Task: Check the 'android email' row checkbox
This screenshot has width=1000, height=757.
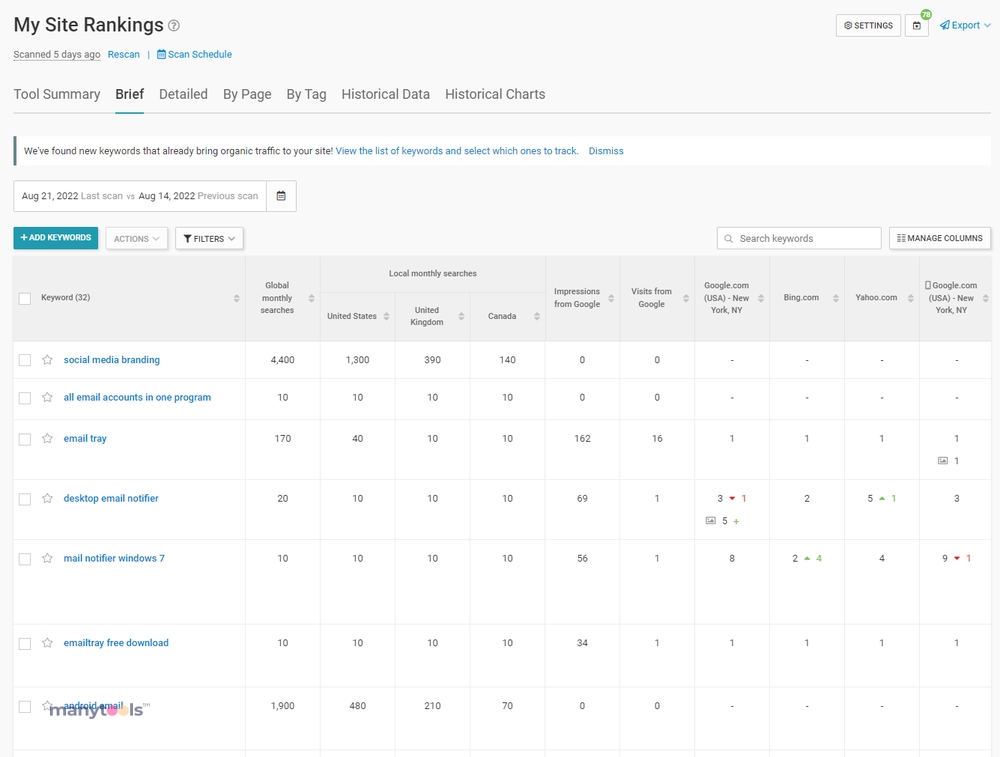Action: point(25,707)
